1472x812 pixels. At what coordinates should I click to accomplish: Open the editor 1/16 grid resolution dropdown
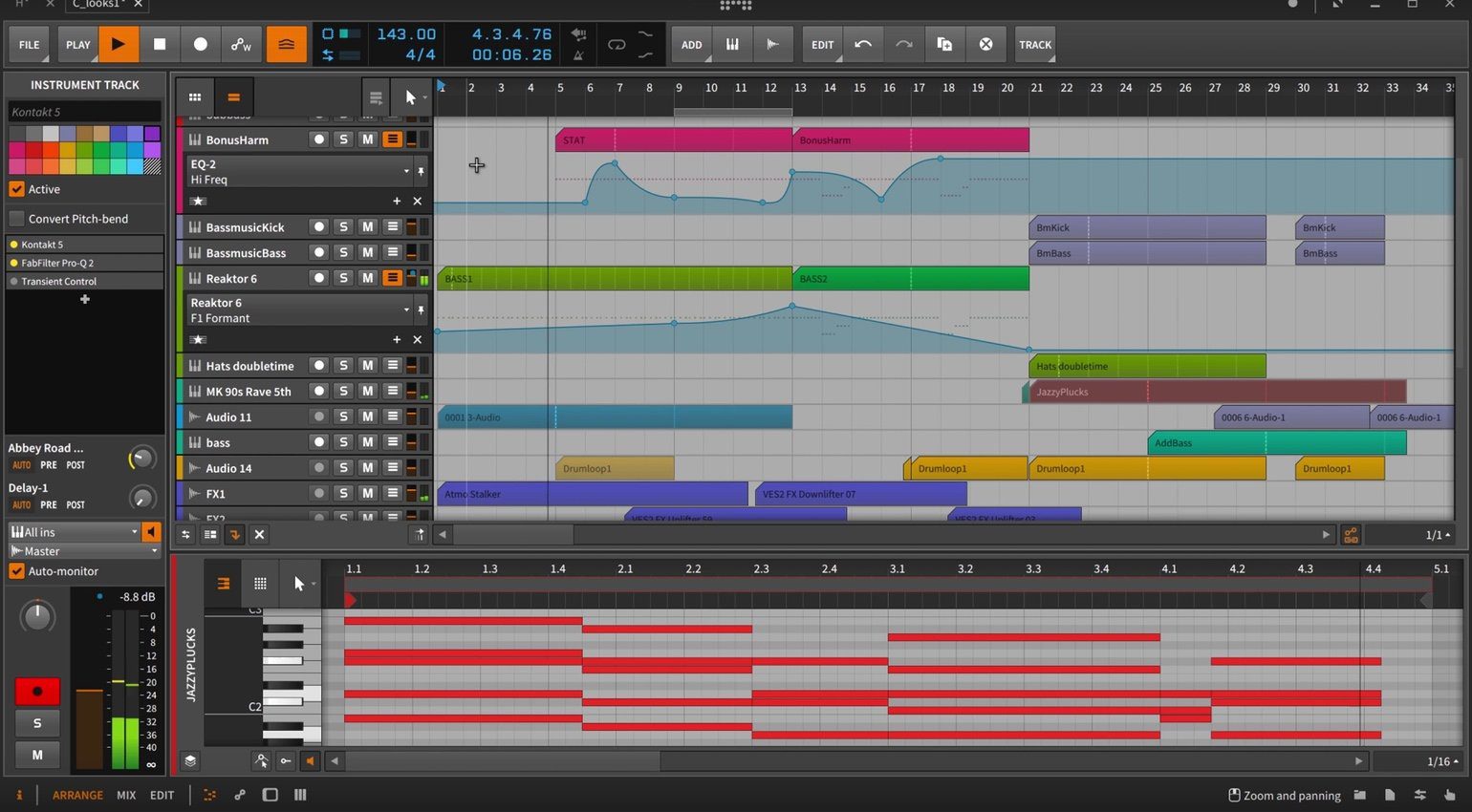coord(1443,761)
